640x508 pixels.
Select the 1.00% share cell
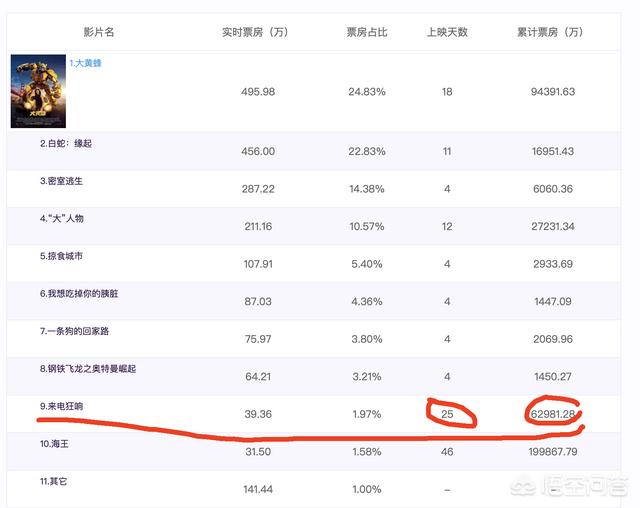pyautogui.click(x=367, y=489)
